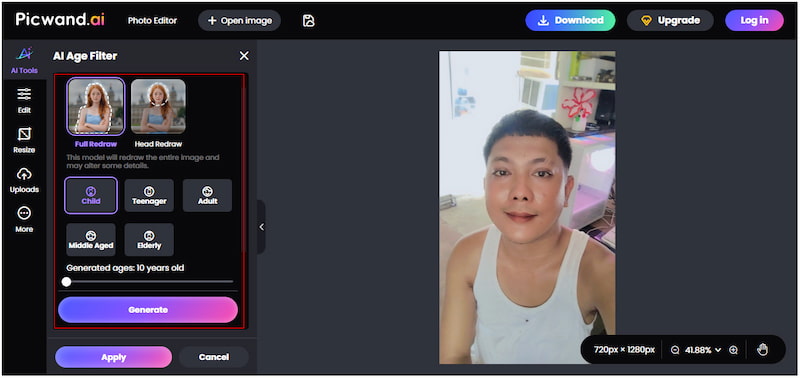The height and width of the screenshot is (378, 800).
Task: Click the Generate button
Action: click(148, 310)
